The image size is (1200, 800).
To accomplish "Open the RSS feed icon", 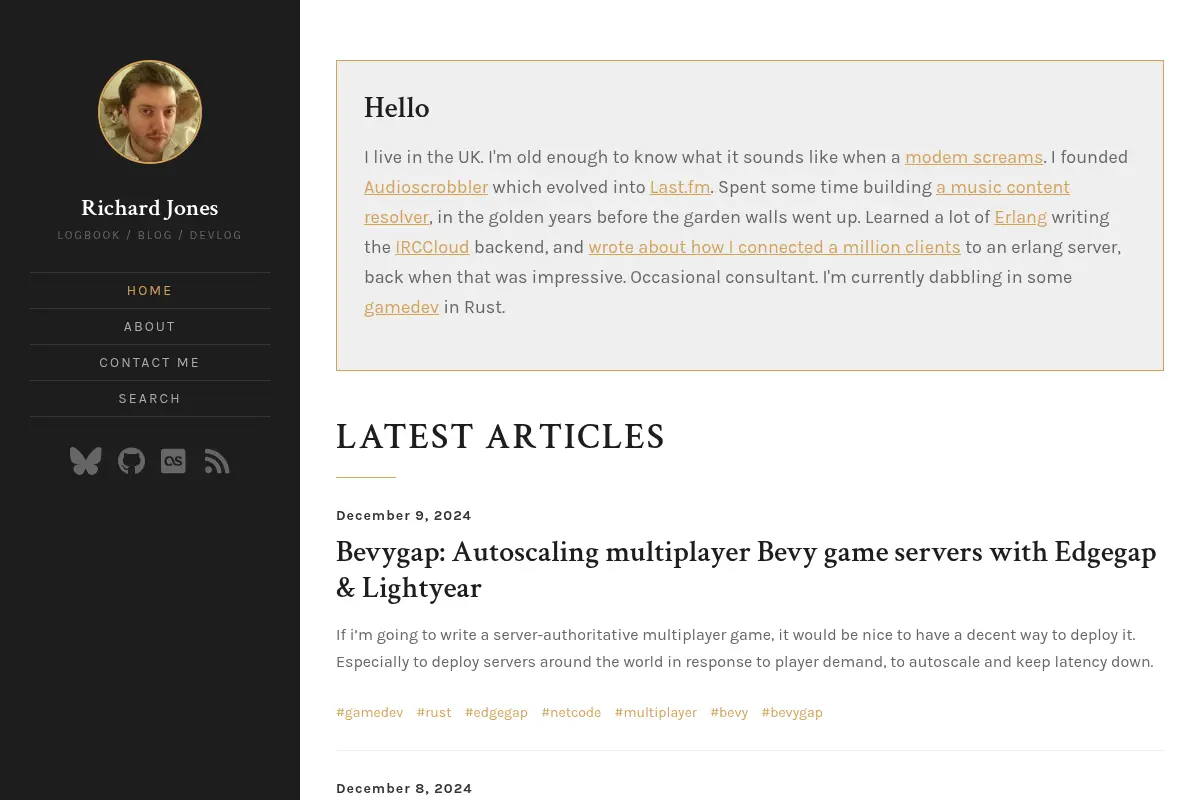I will 217,461.
